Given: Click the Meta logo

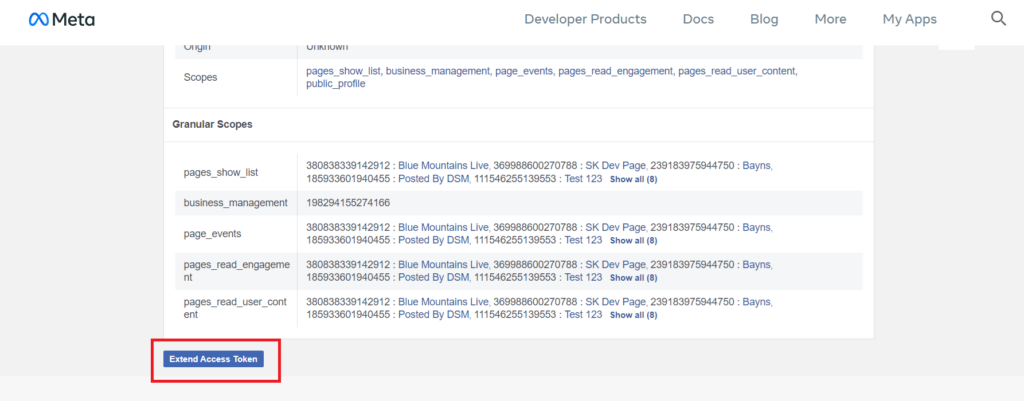Looking at the screenshot, I should (62, 20).
